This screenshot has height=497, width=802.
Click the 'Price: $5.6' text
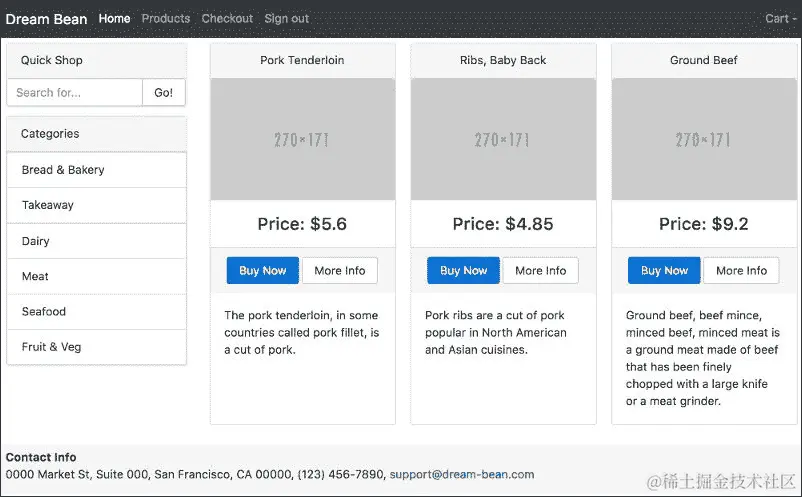[x=302, y=224]
